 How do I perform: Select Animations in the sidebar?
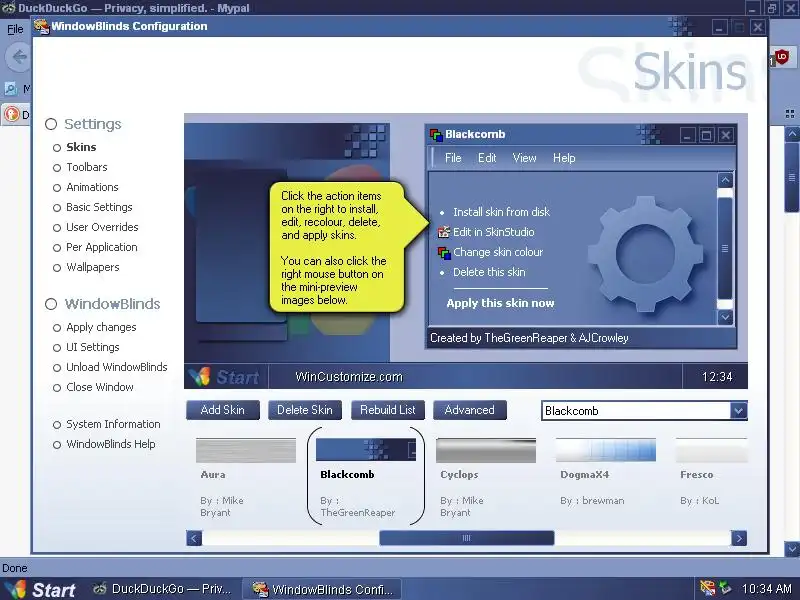92,187
